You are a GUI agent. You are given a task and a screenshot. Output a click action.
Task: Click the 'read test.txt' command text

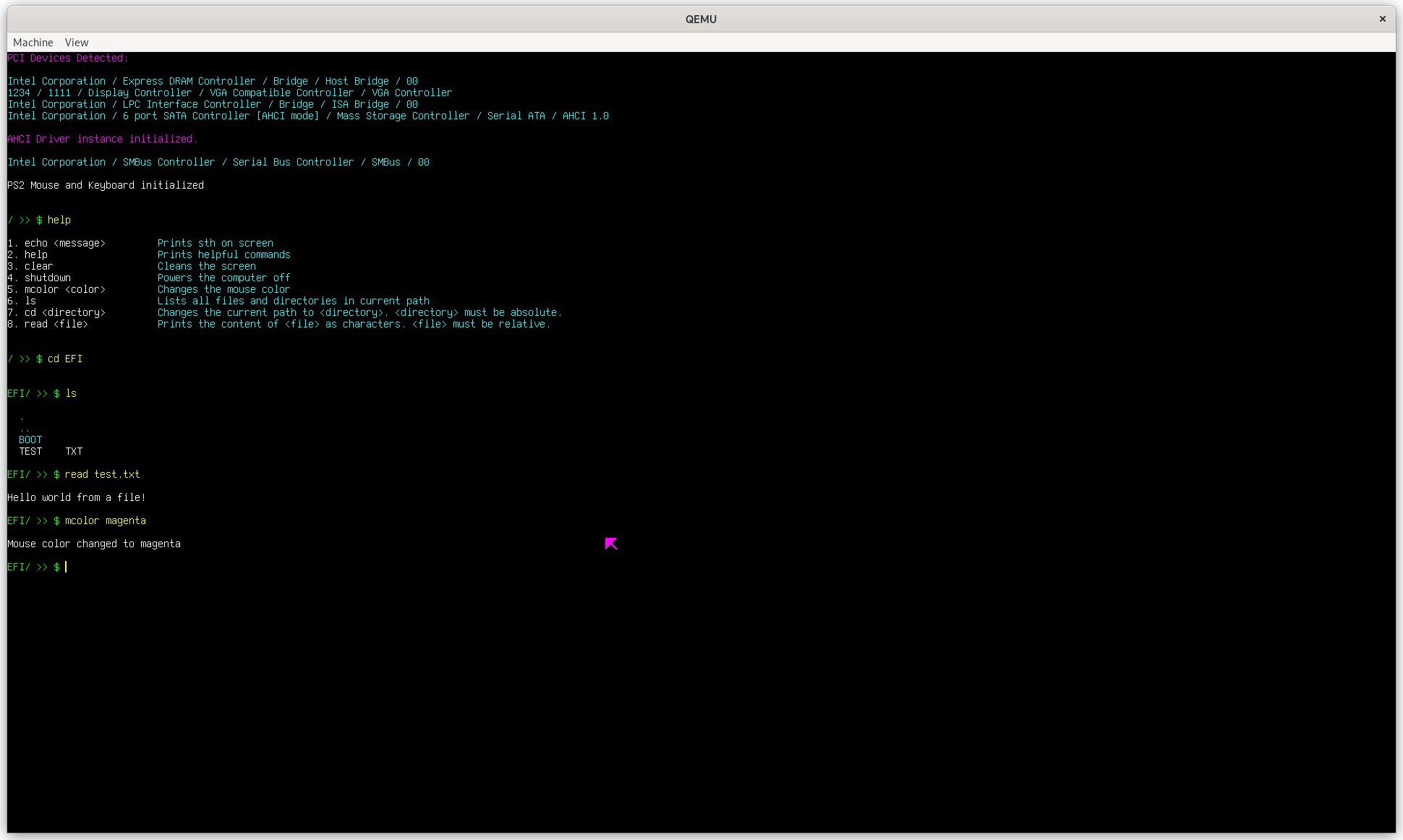point(102,475)
